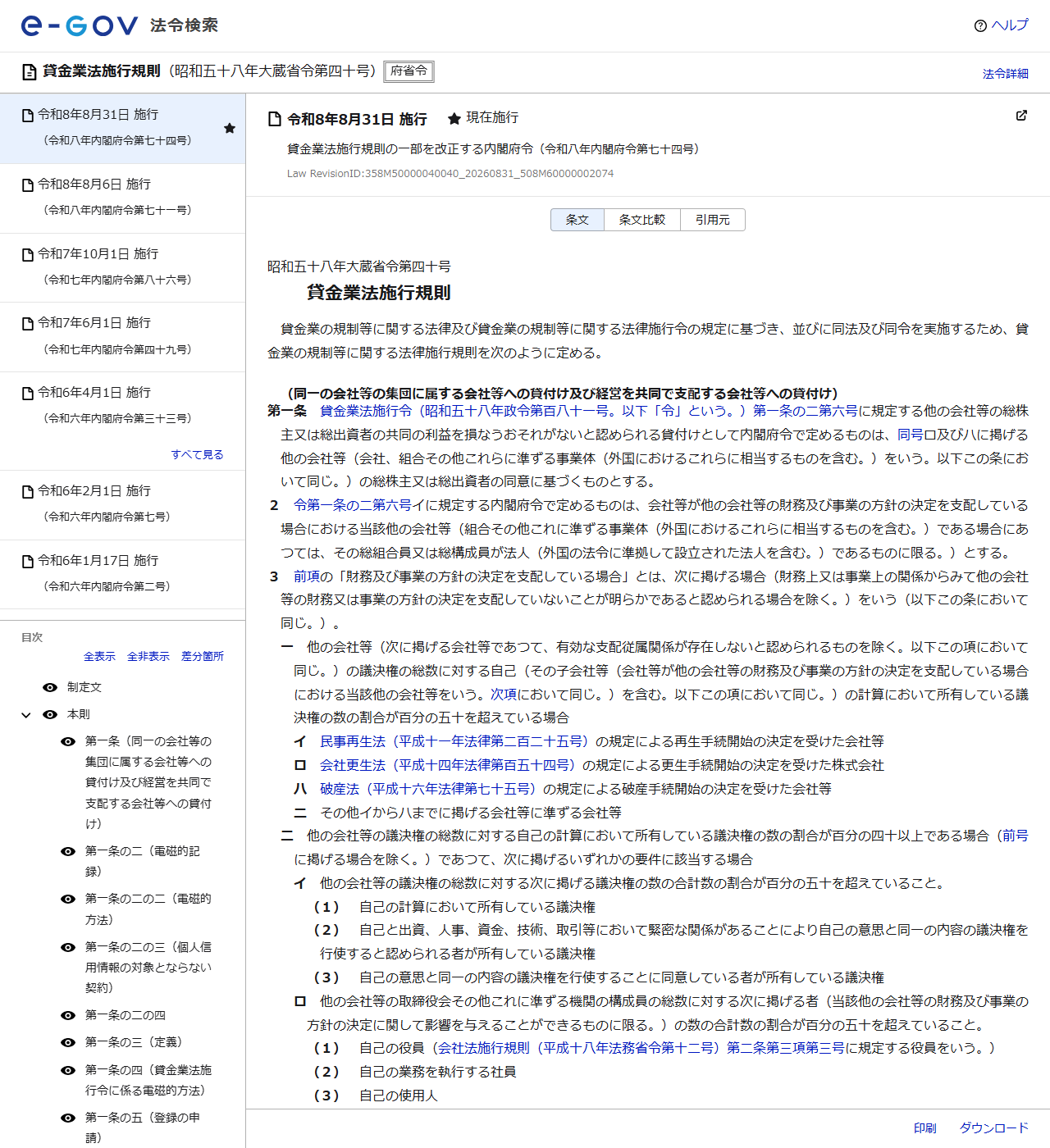1050x1148 pixels.
Task: Open the 会社更生法 law link
Action: pos(450,765)
